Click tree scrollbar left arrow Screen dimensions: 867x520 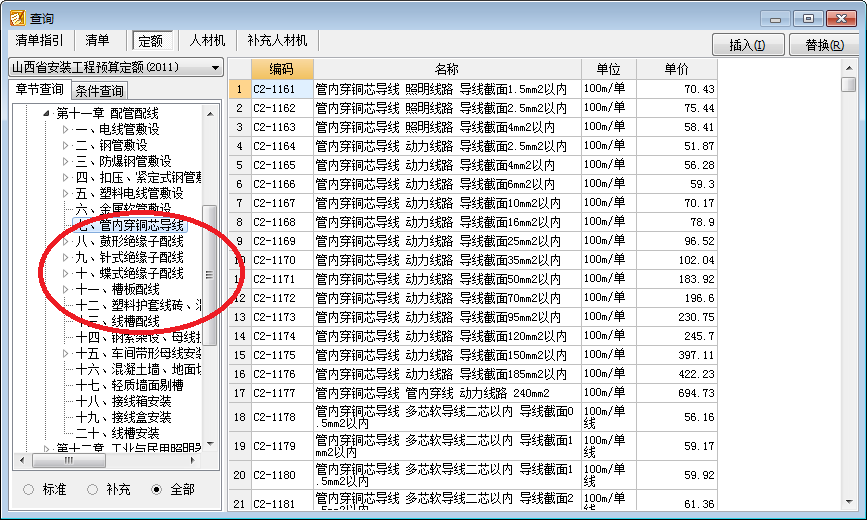pos(22,460)
